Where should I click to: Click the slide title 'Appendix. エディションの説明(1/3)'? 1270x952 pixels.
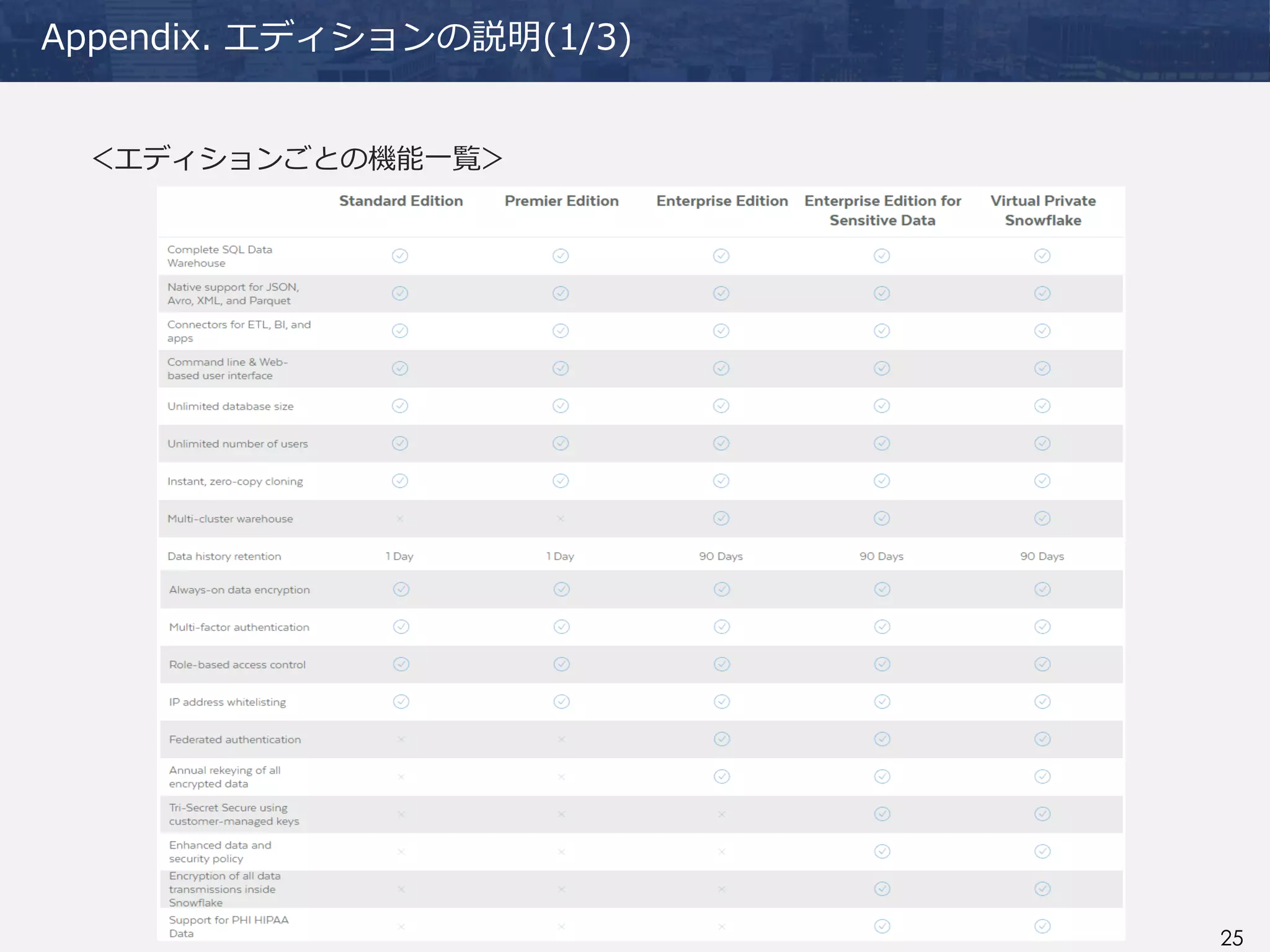pyautogui.click(x=336, y=37)
